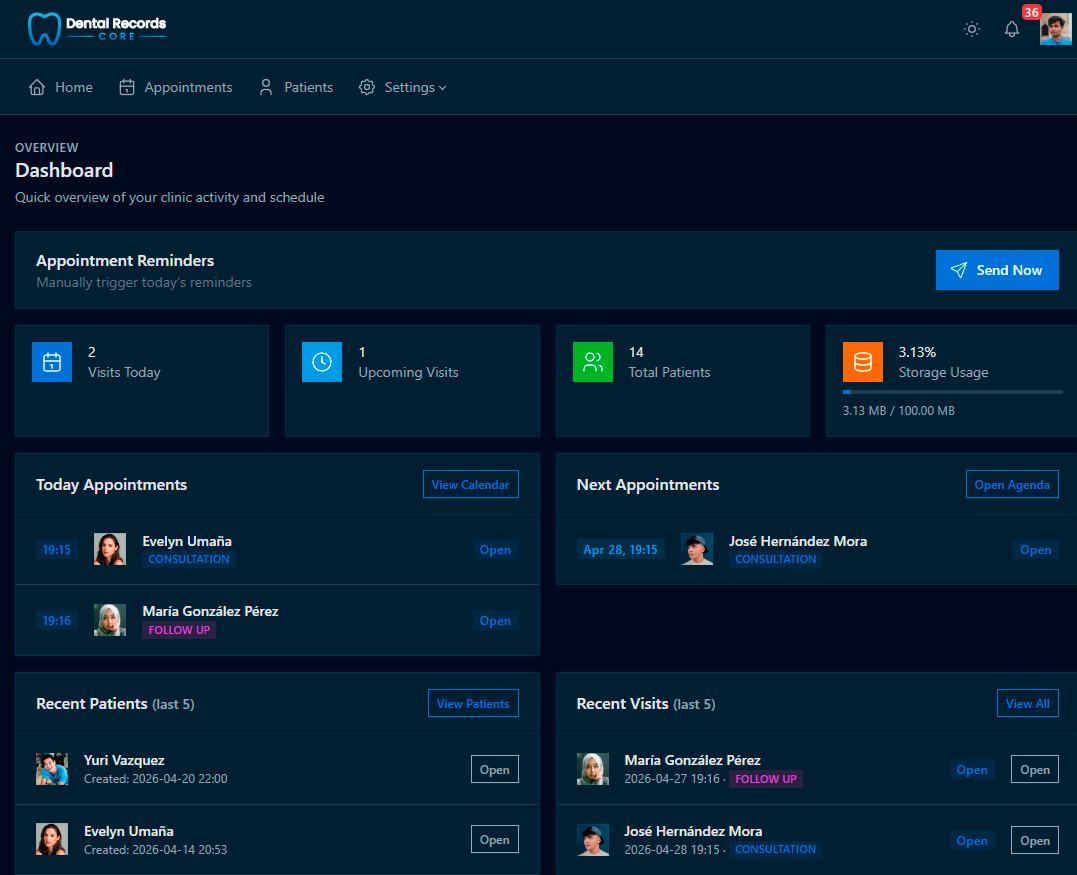The image size is (1077, 875).
Task: Click the View Calendar button
Action: click(471, 484)
